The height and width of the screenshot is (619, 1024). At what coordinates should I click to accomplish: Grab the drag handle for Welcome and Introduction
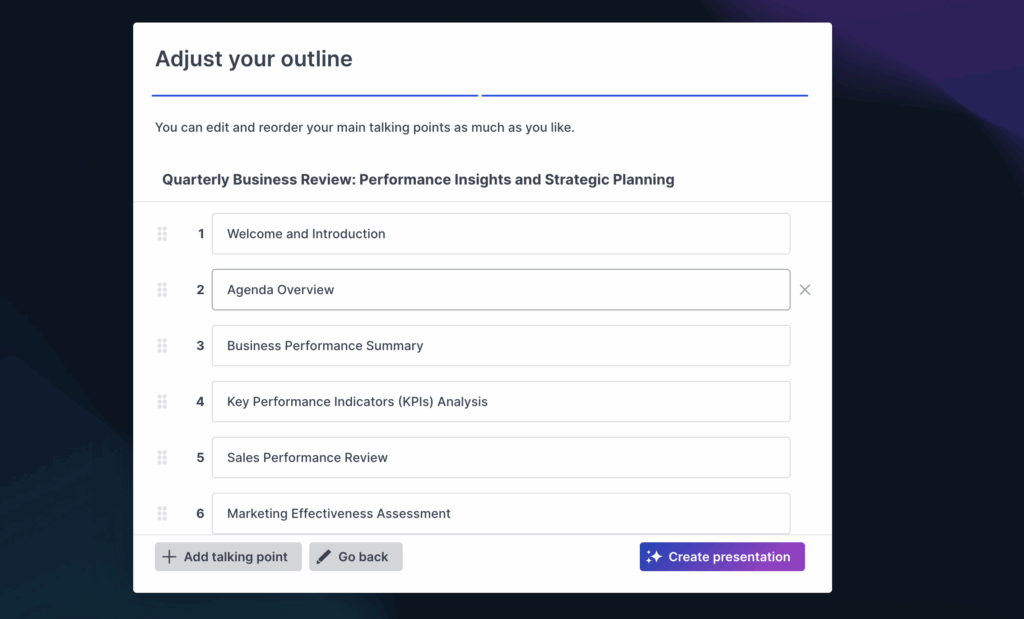162,234
